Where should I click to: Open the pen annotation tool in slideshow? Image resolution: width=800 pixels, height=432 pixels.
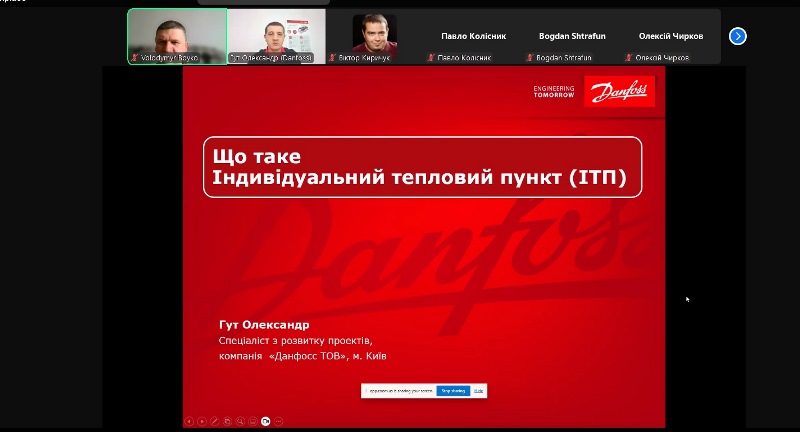[x=215, y=421]
